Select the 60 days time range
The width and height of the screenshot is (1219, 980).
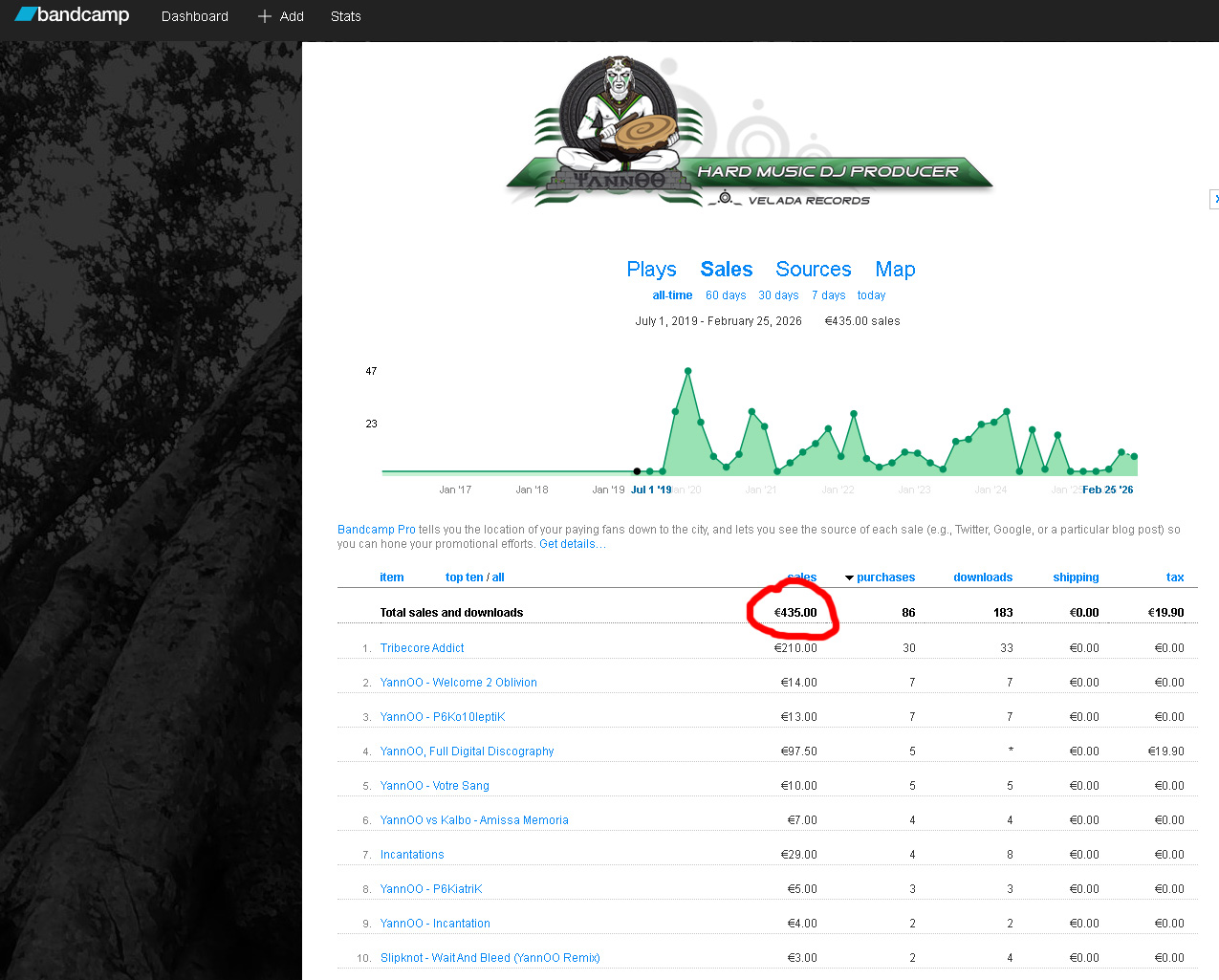tap(726, 295)
